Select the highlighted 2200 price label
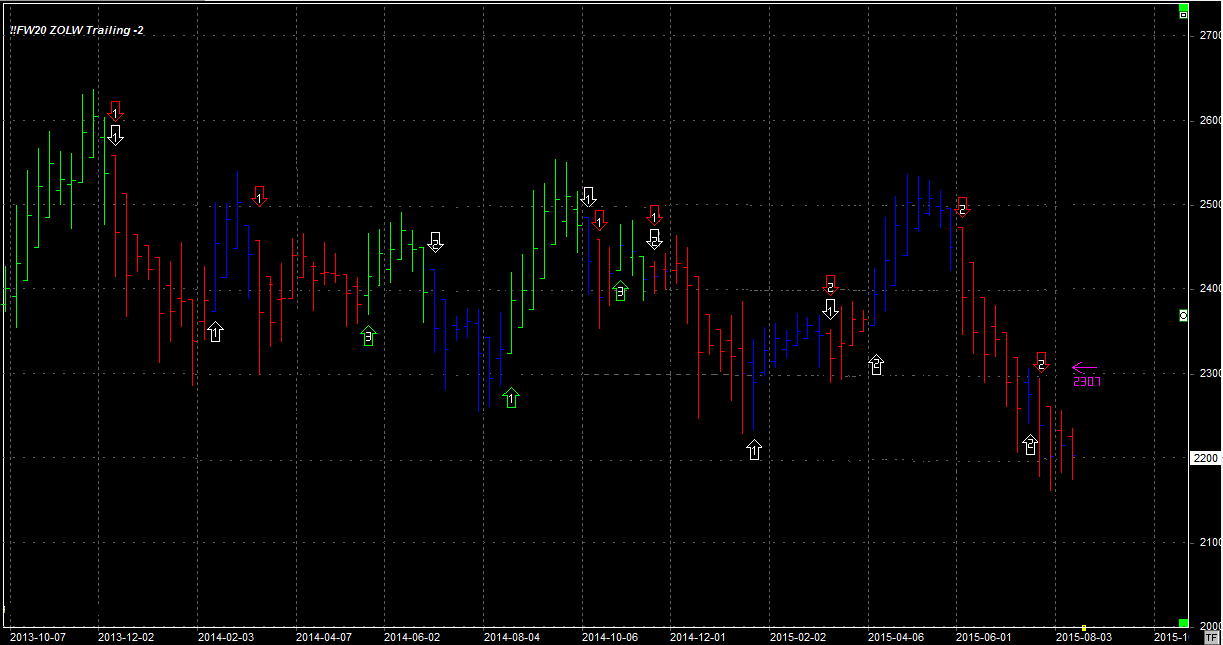The image size is (1223, 645). [x=1205, y=458]
